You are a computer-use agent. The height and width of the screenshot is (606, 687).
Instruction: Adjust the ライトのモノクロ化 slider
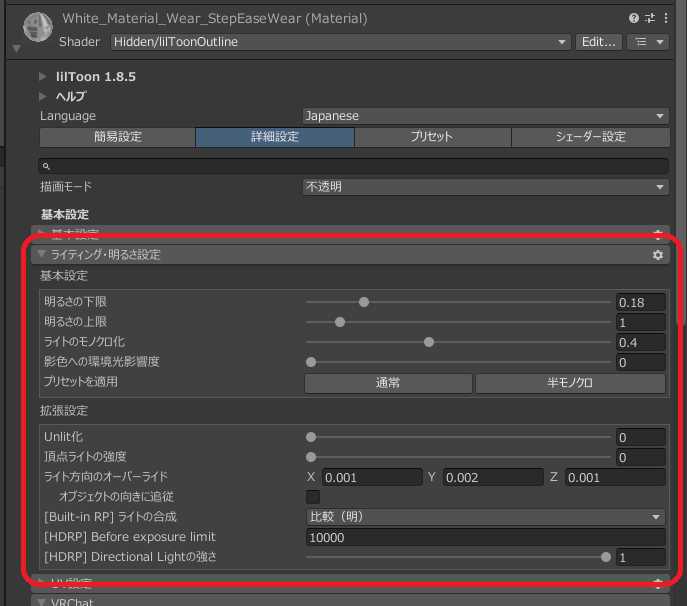(458, 342)
